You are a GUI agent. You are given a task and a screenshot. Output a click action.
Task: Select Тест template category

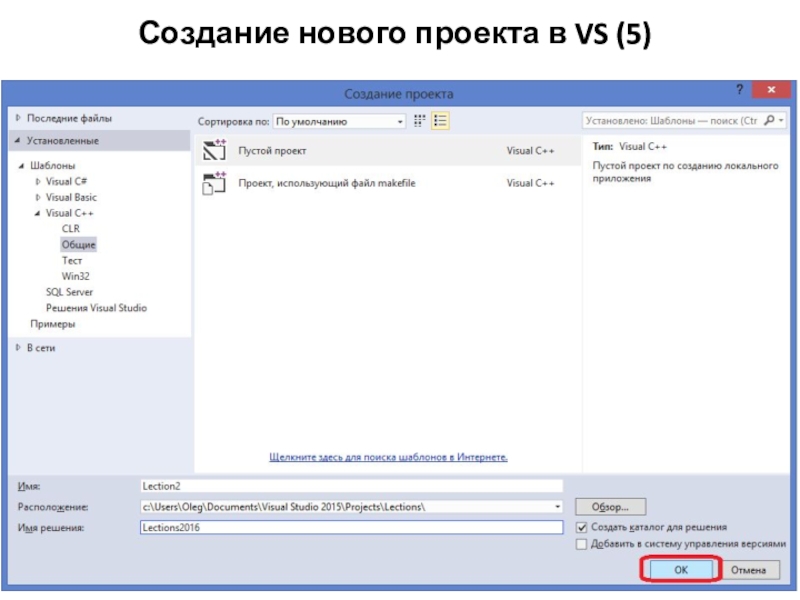point(72,260)
